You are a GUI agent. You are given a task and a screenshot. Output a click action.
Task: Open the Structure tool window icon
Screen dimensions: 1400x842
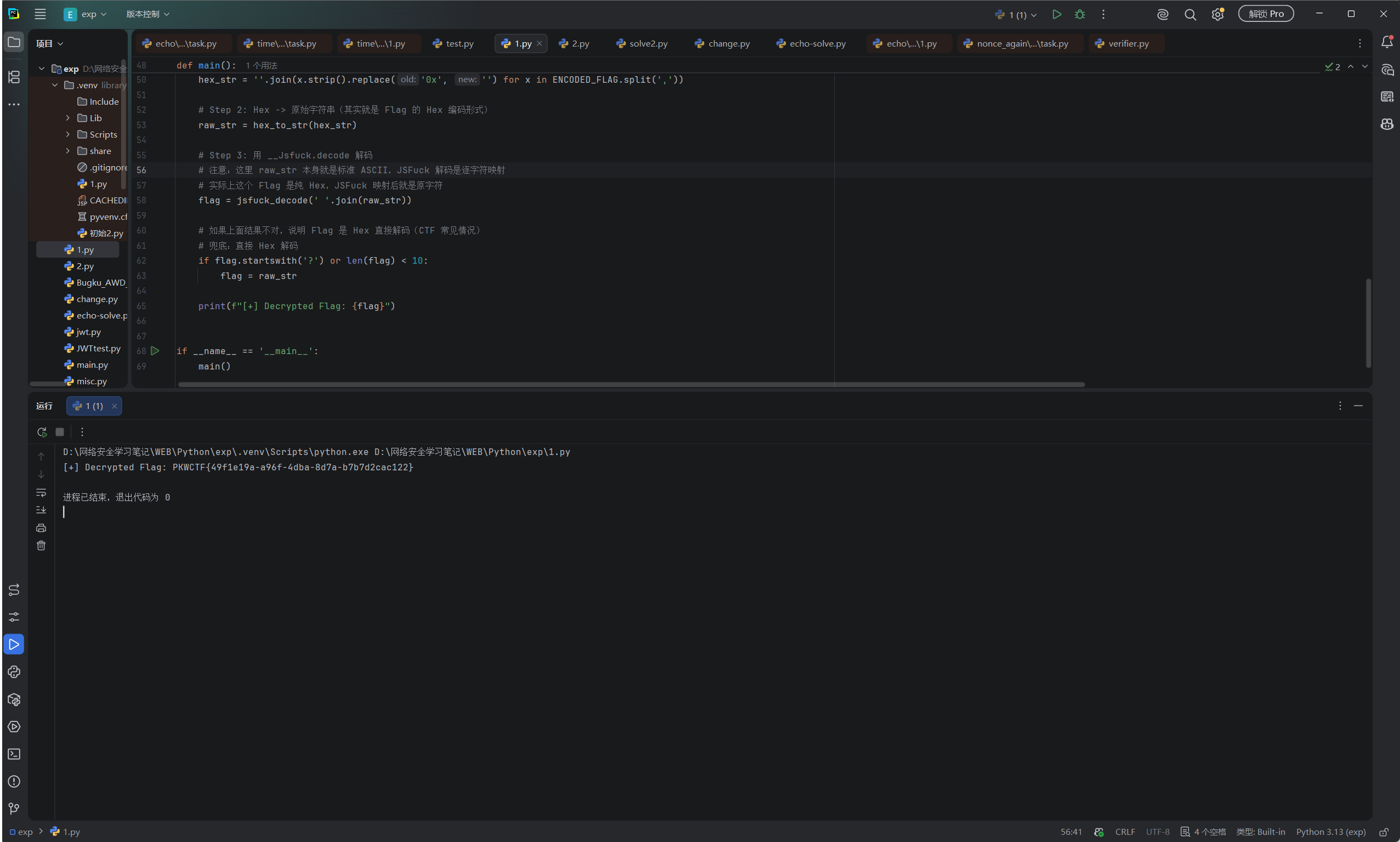click(14, 77)
